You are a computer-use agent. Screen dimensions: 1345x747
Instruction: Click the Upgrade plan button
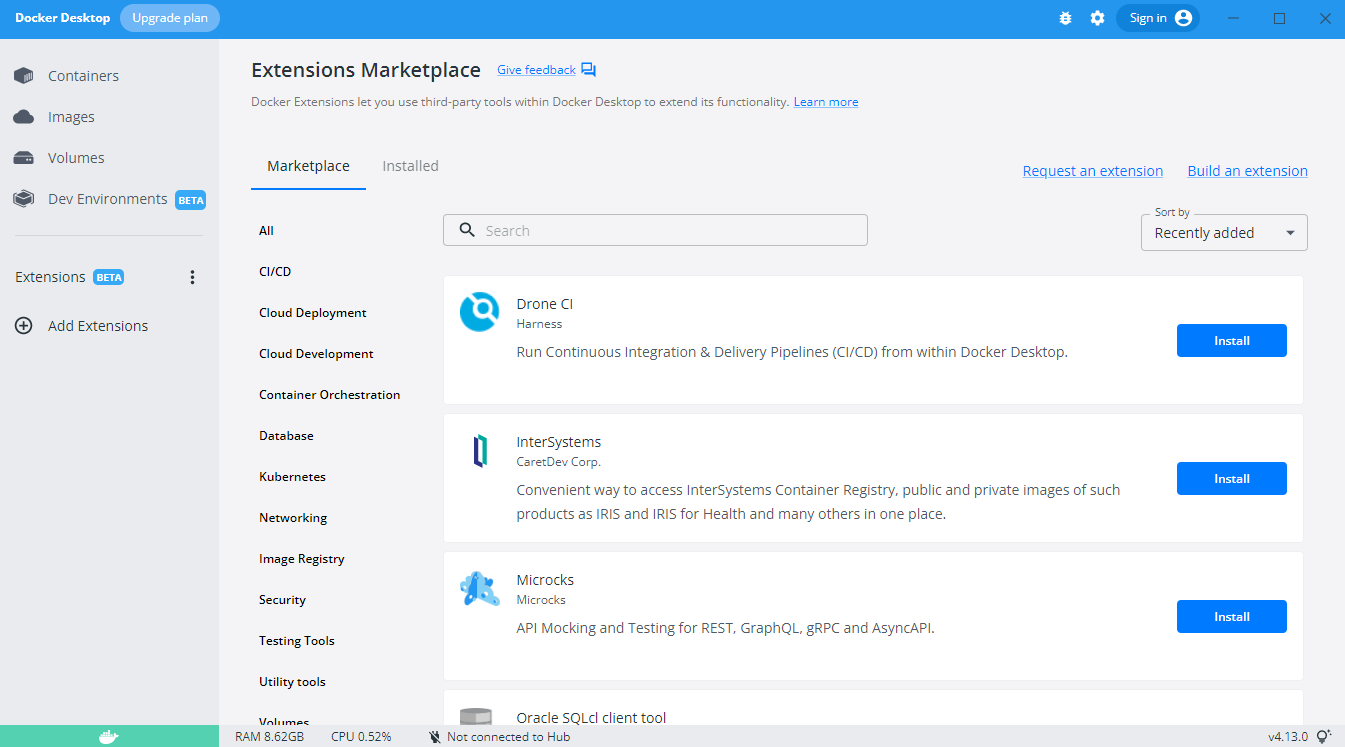pyautogui.click(x=170, y=18)
